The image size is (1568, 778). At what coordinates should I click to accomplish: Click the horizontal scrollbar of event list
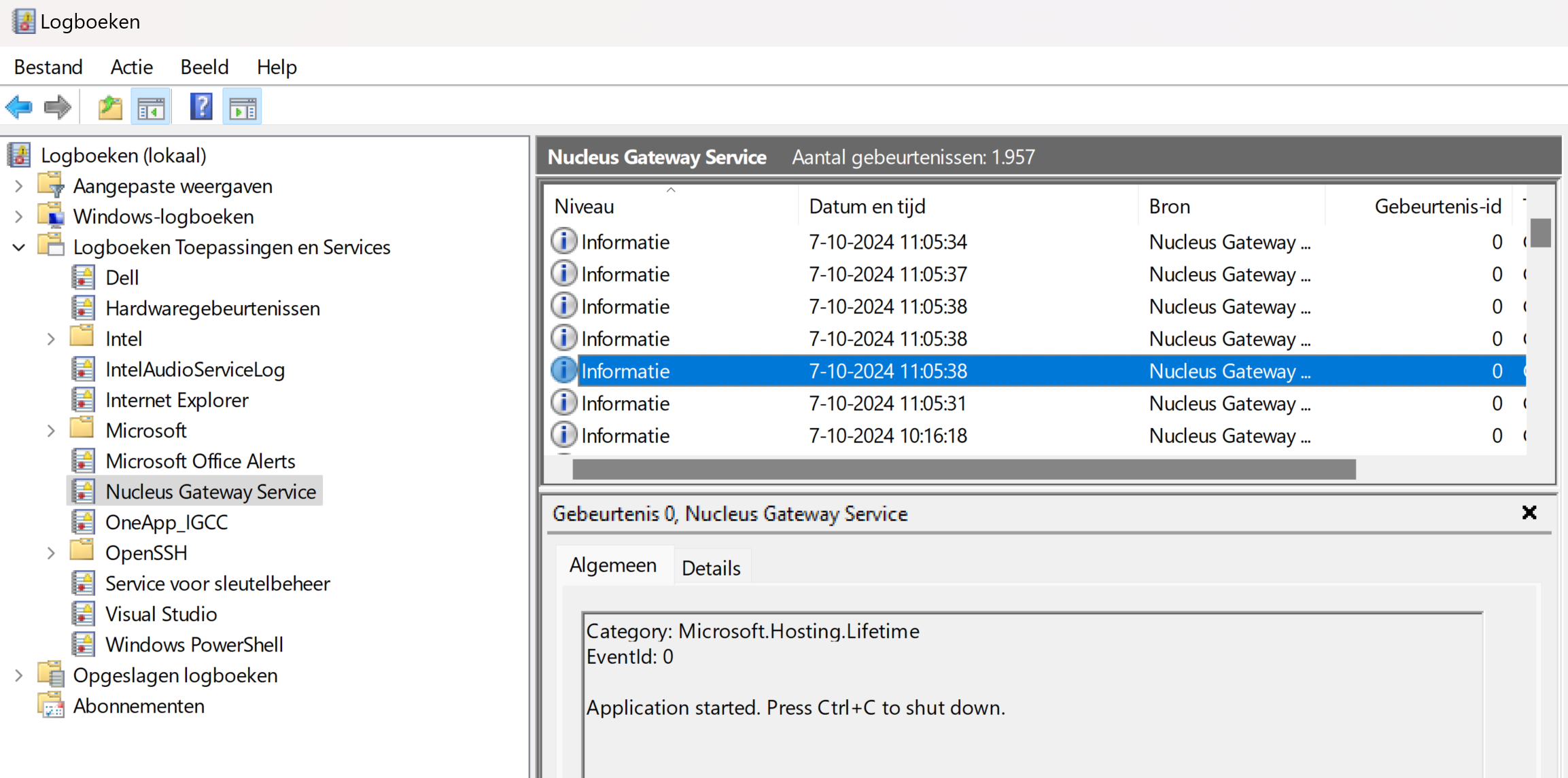point(963,470)
